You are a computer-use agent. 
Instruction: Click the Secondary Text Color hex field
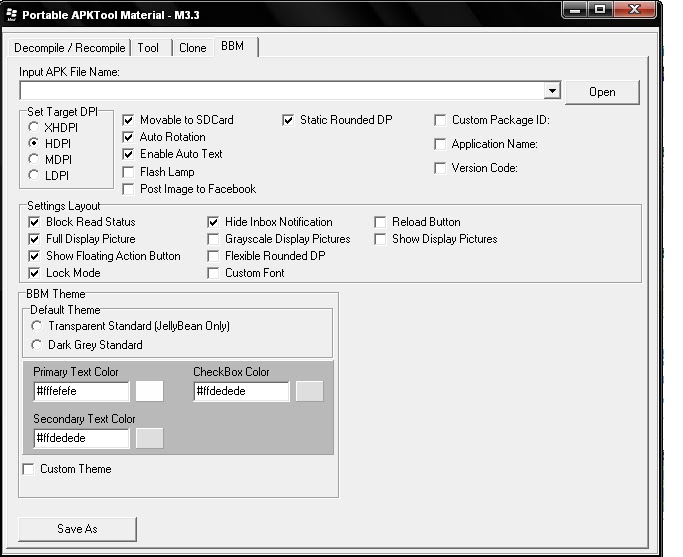(x=81, y=438)
